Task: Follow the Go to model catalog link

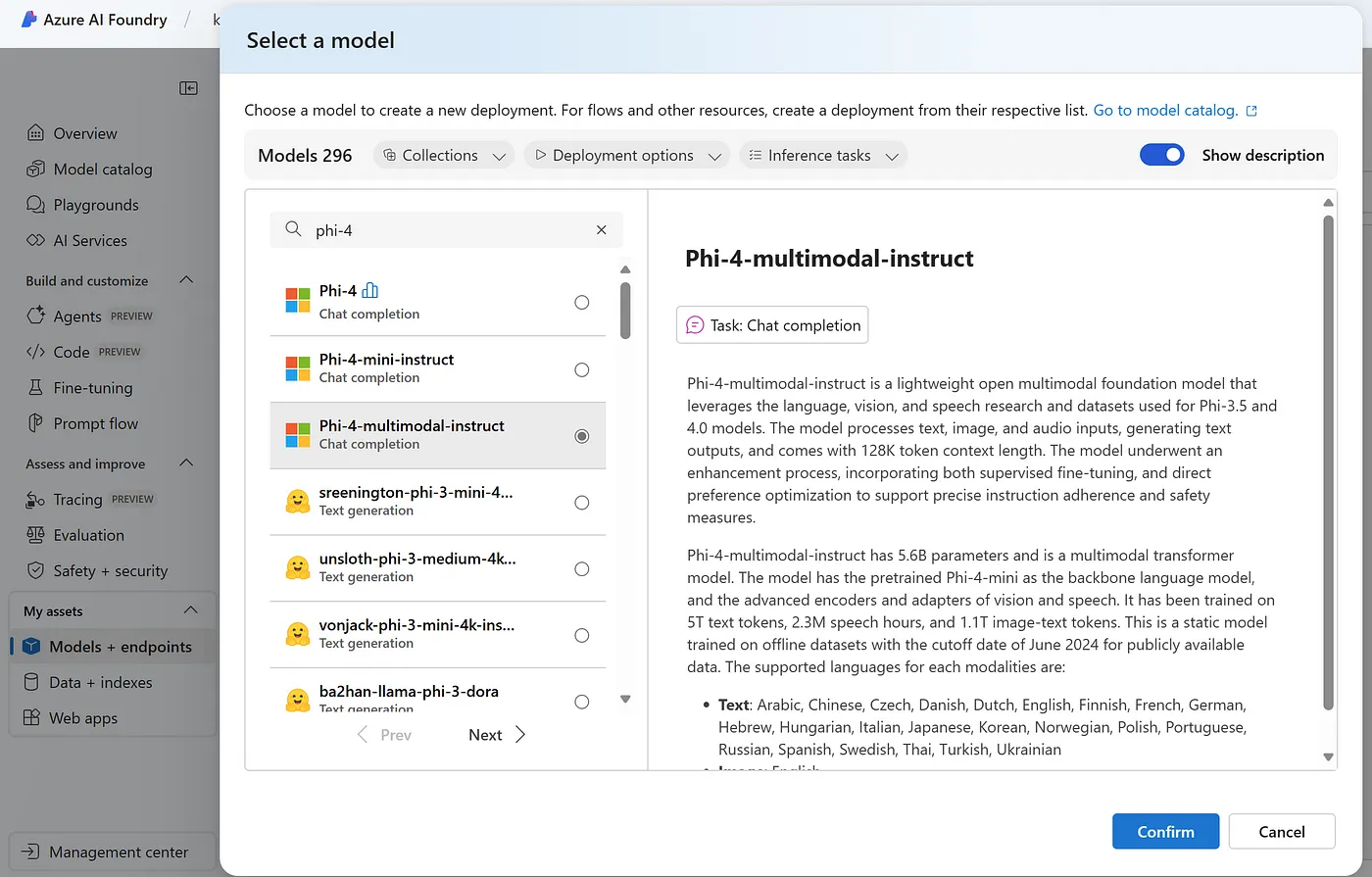Action: click(x=1165, y=111)
